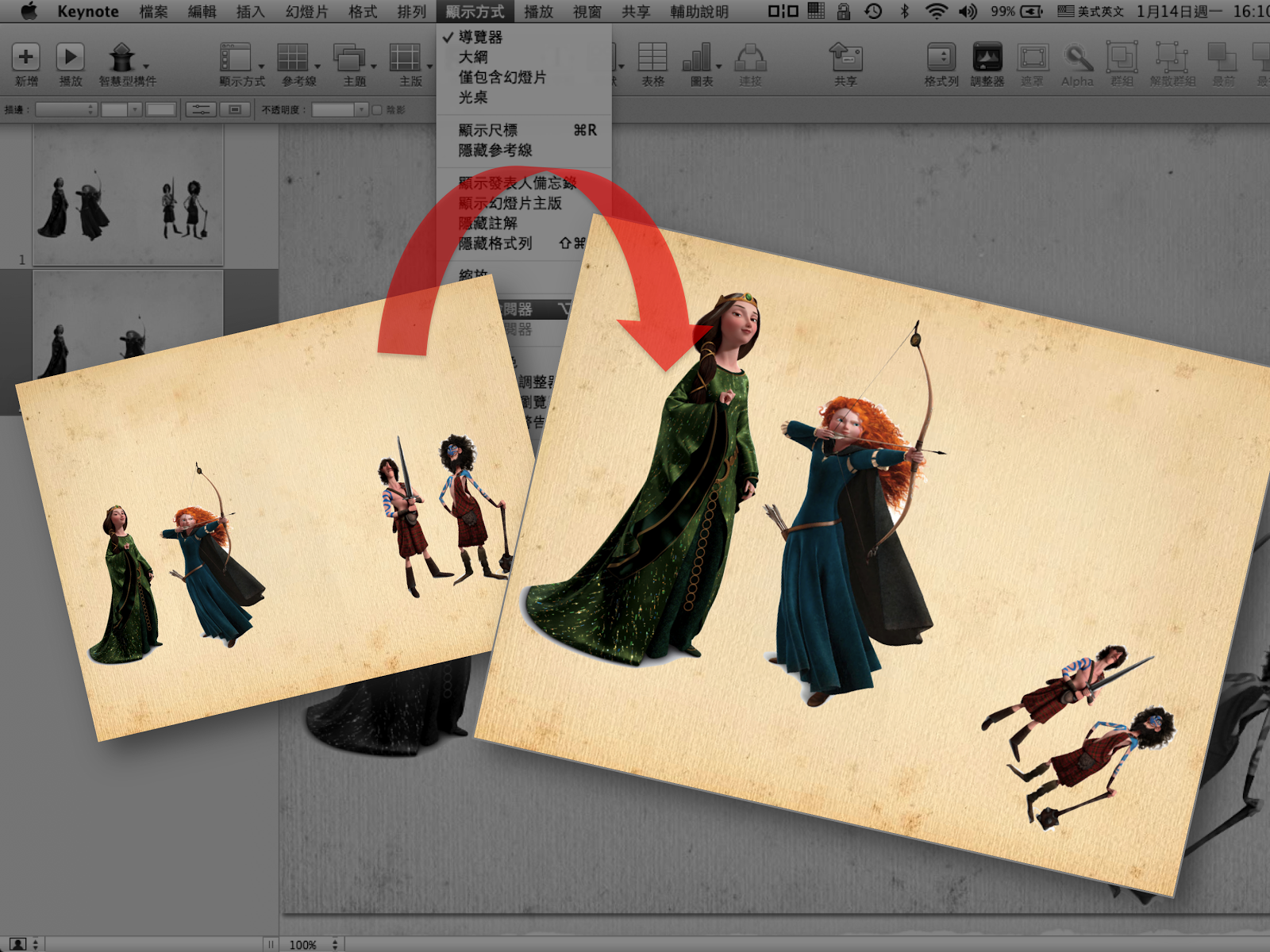Select slide 1 thumbnail in navigator
This screenshot has width=1270, height=952.
coord(128,195)
